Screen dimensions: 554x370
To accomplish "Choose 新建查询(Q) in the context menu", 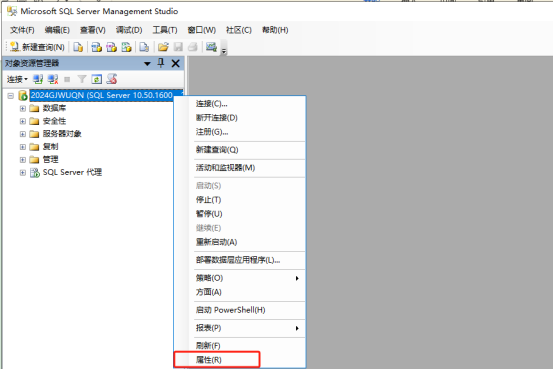I will 217,150.
